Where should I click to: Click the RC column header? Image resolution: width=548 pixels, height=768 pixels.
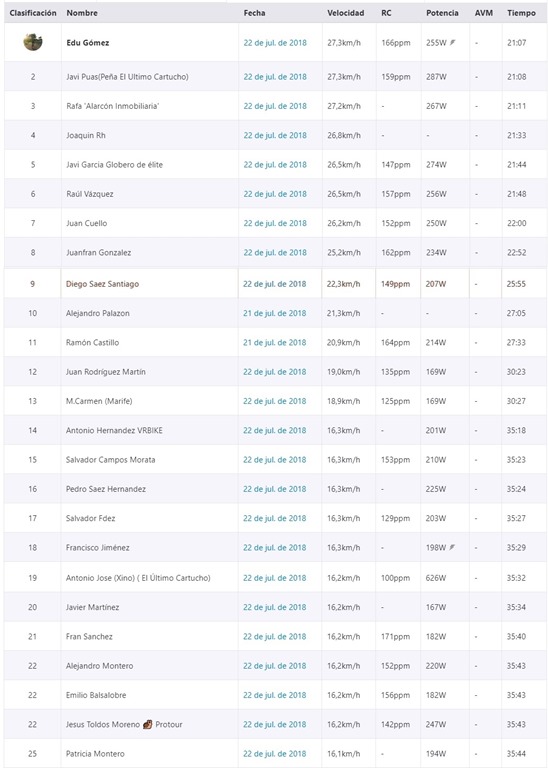pyautogui.click(x=386, y=13)
